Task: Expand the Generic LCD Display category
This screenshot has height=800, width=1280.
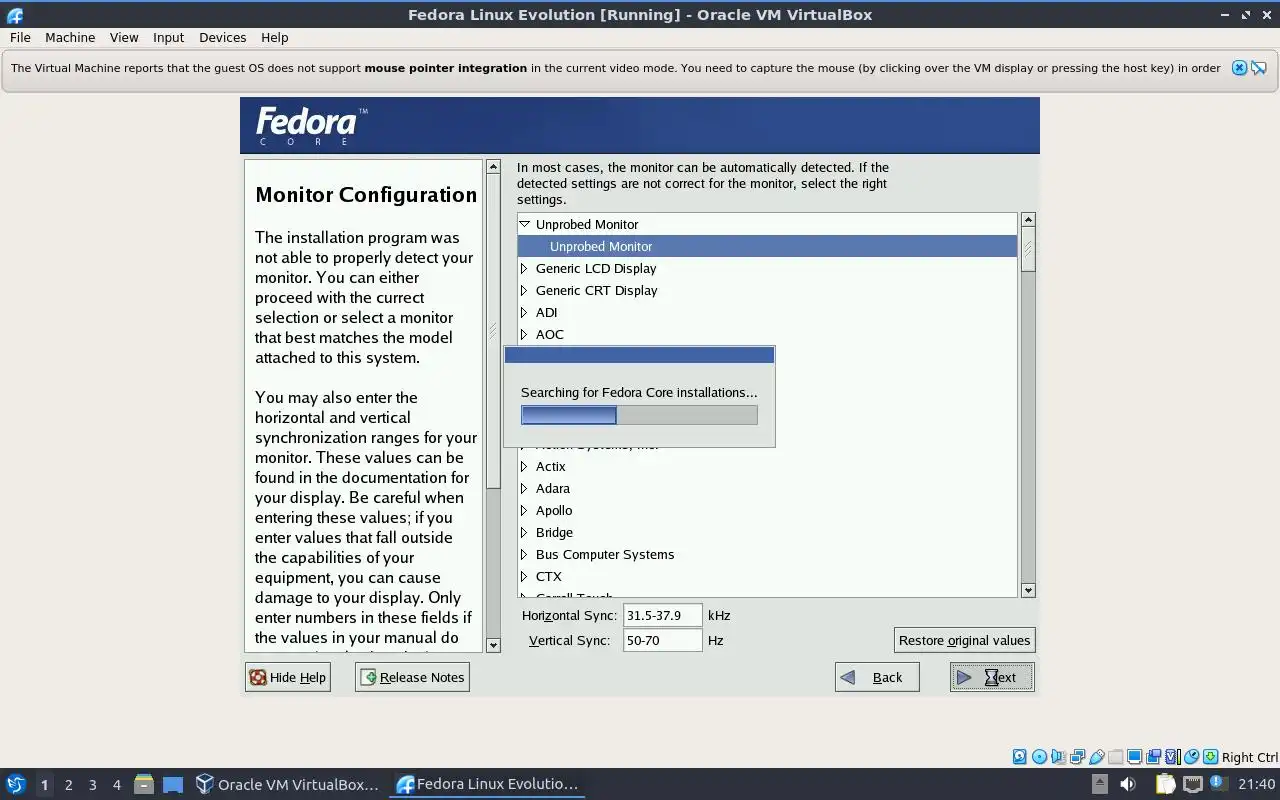Action: [524, 268]
